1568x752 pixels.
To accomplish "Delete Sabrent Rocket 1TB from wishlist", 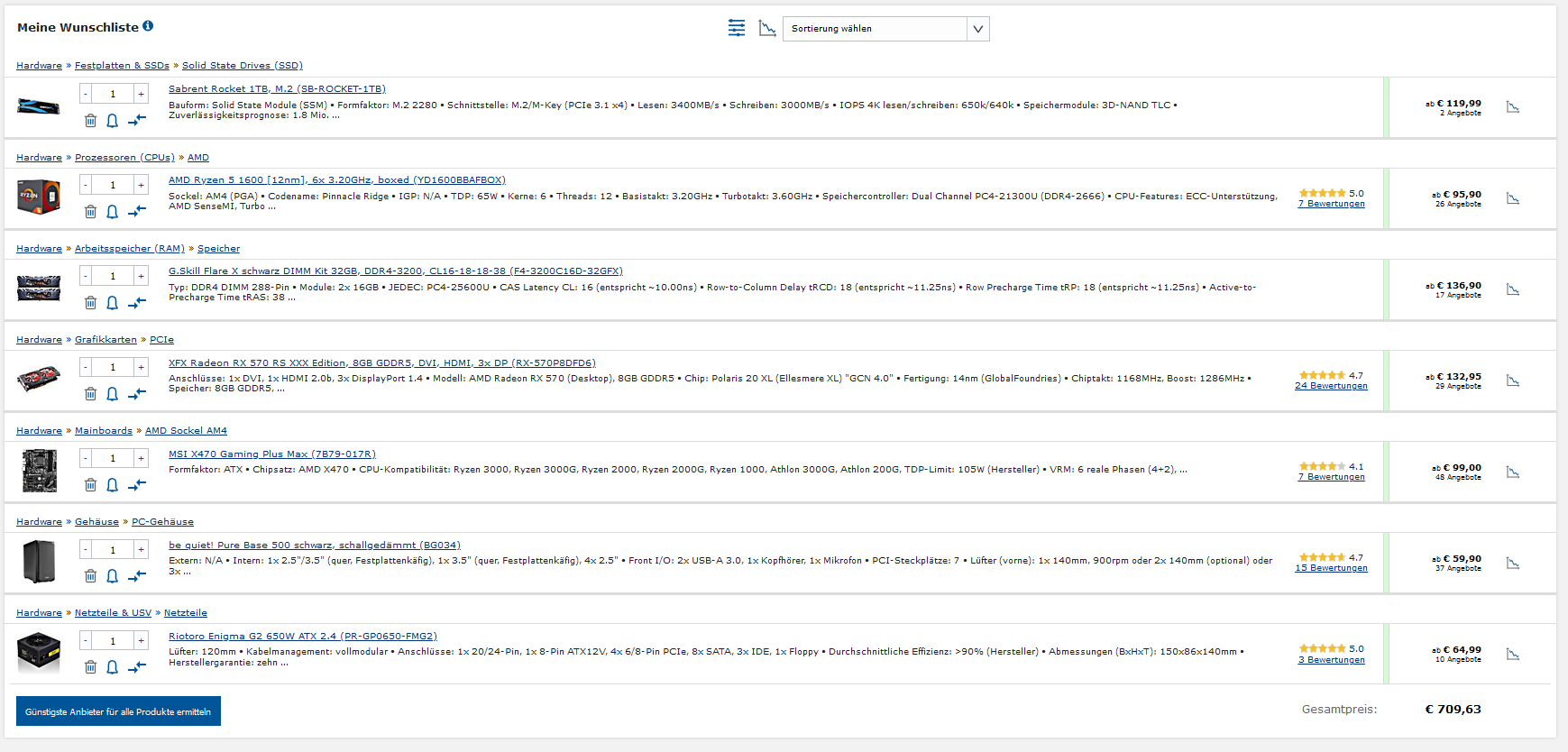I will [90, 120].
